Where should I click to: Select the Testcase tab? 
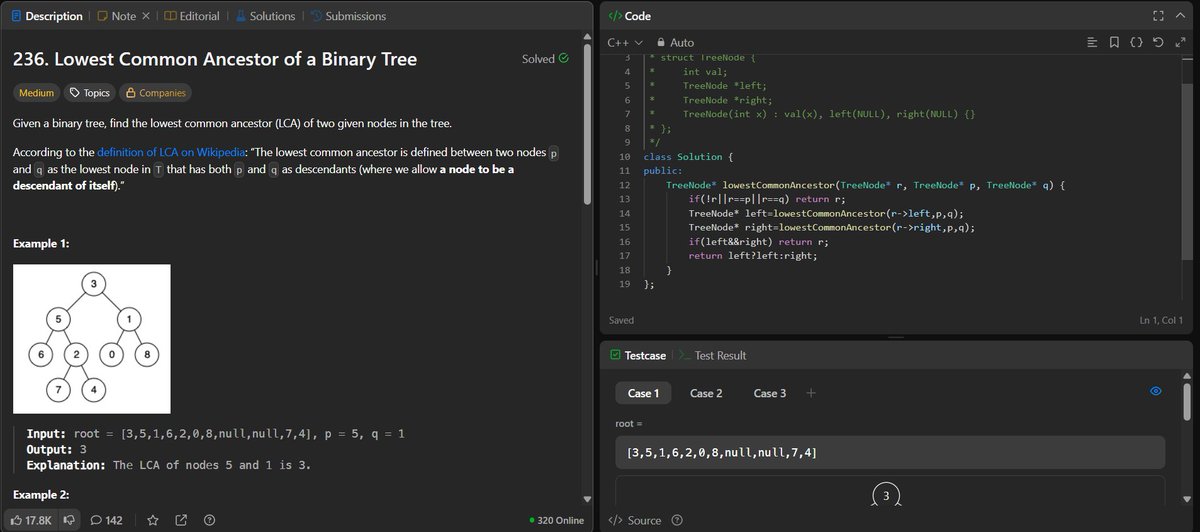638,355
